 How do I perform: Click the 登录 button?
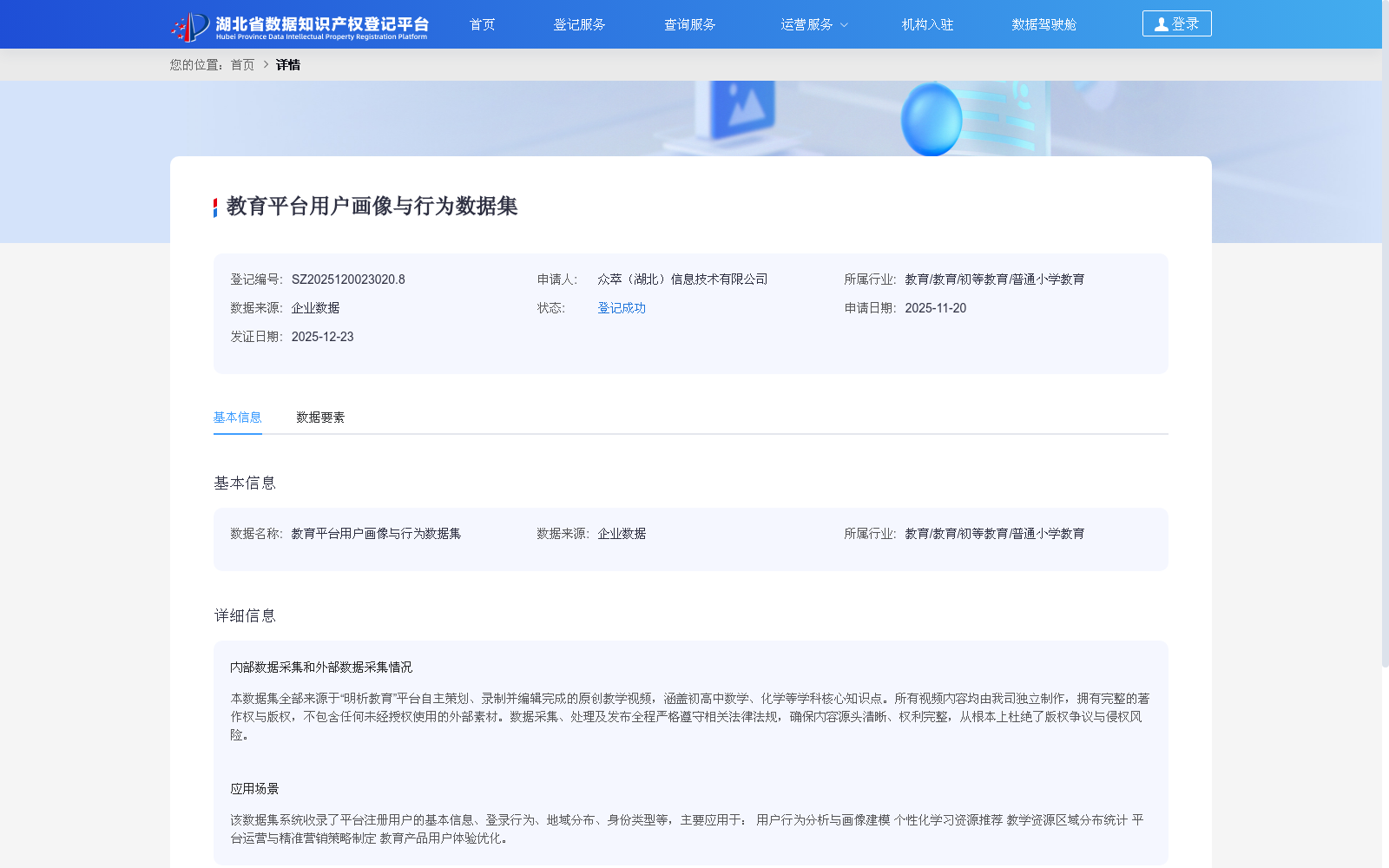coord(1176,23)
